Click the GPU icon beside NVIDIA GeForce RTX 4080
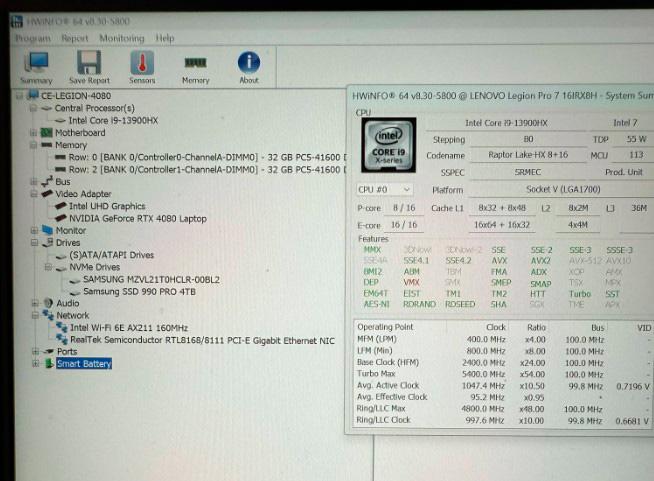654x481 pixels. [61, 218]
